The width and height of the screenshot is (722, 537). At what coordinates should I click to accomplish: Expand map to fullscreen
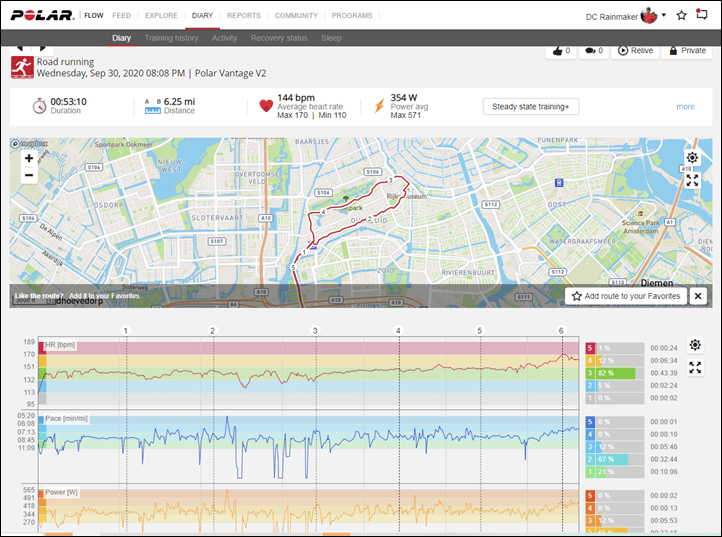[x=692, y=180]
